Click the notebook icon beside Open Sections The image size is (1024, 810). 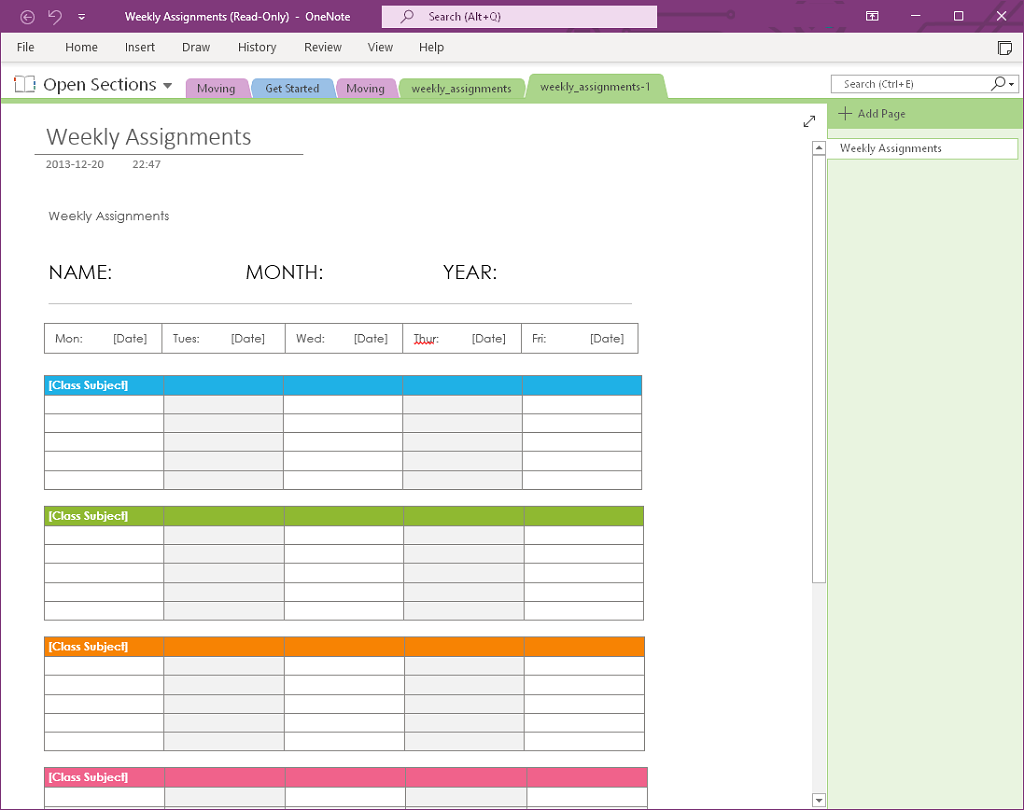click(24, 84)
